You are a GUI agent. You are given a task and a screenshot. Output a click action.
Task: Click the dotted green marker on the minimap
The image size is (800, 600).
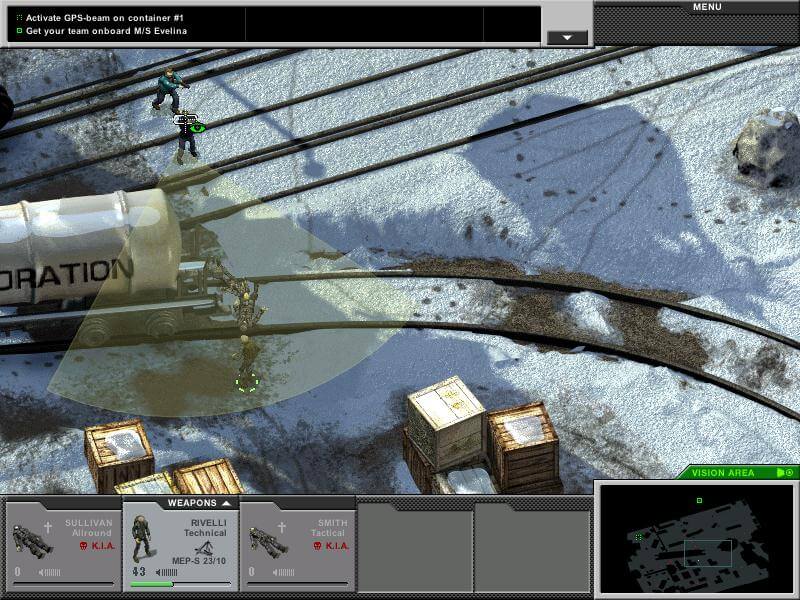pyautogui.click(x=638, y=537)
